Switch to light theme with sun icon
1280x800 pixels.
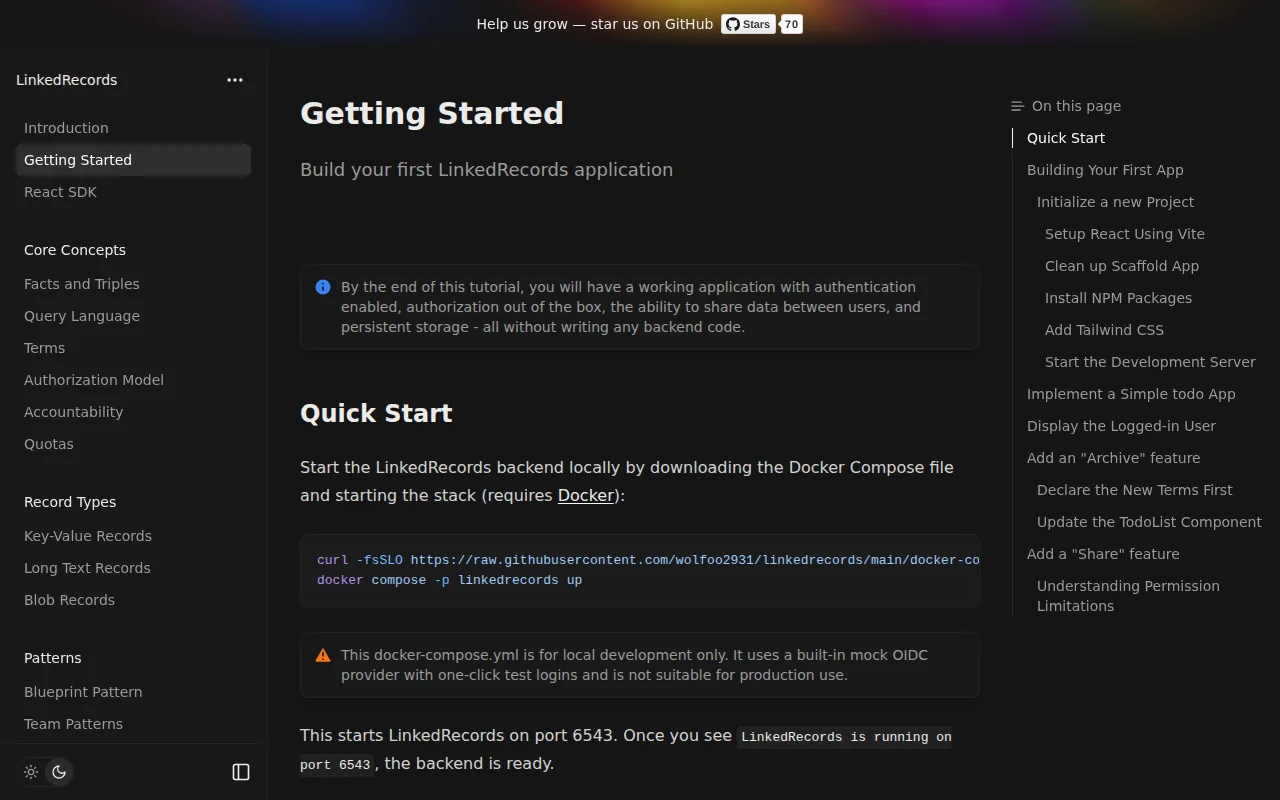[31, 772]
